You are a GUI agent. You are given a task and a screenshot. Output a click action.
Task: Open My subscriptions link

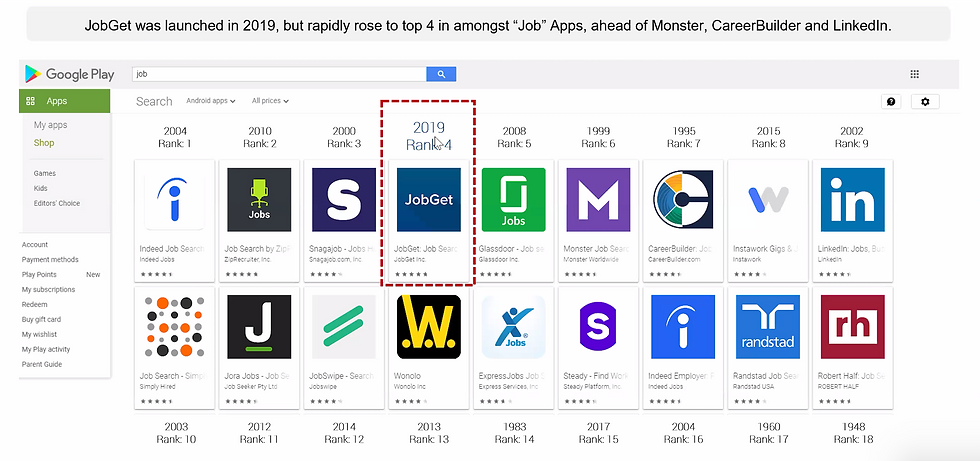[x=48, y=290]
